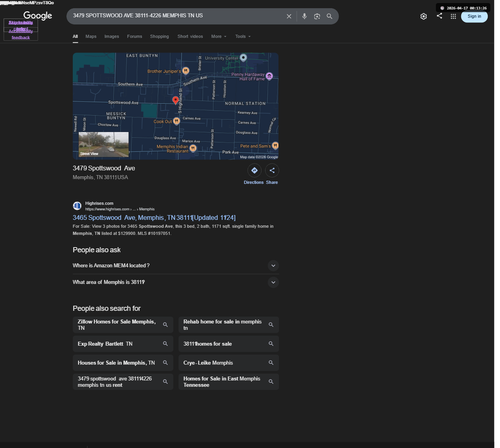Click Highrises.com site favicon
Screen dimensions: 500x448
point(77,206)
